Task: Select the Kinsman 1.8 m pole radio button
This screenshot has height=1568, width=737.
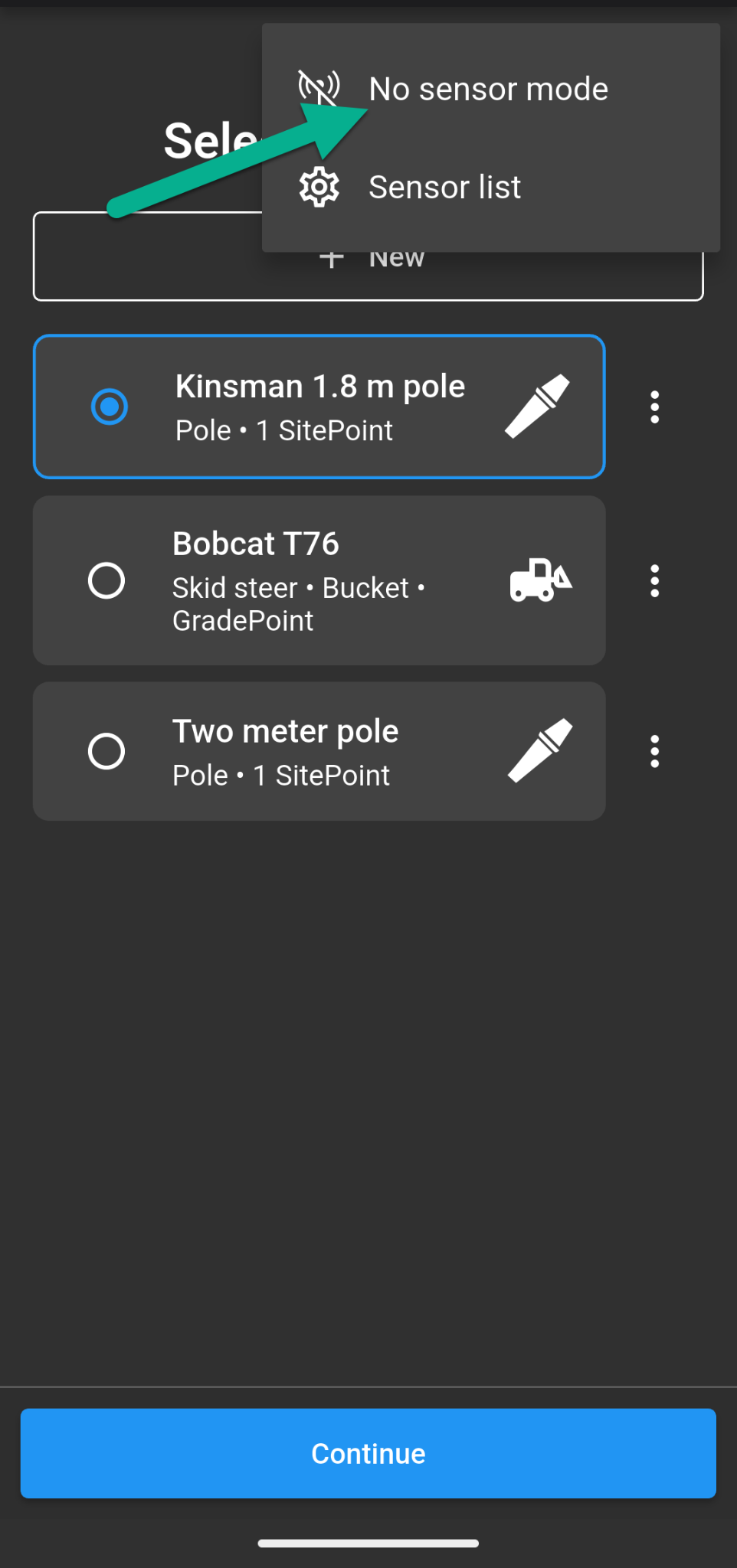Action: 110,407
